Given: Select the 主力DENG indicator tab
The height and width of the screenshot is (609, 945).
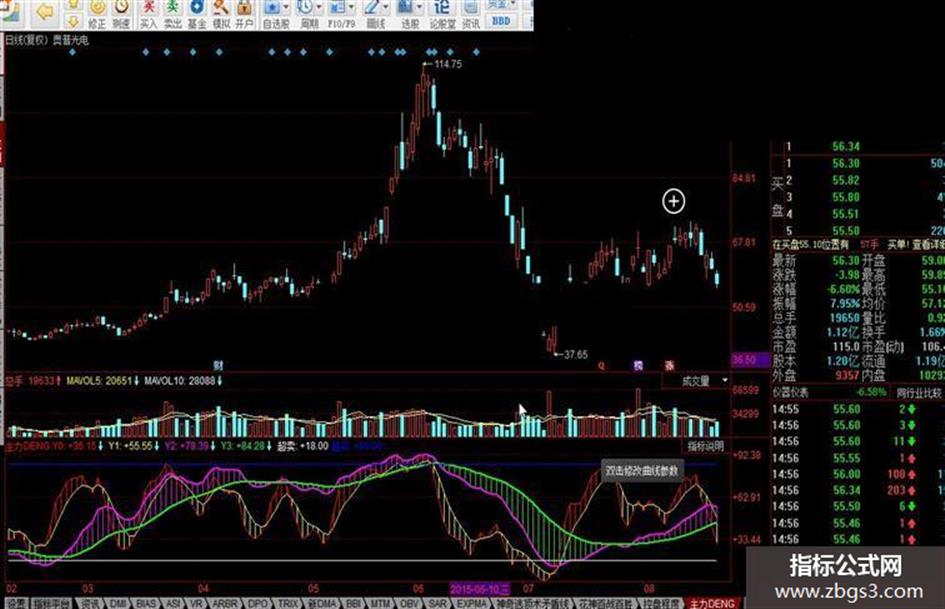Looking at the screenshot, I should pyautogui.click(x=712, y=603).
